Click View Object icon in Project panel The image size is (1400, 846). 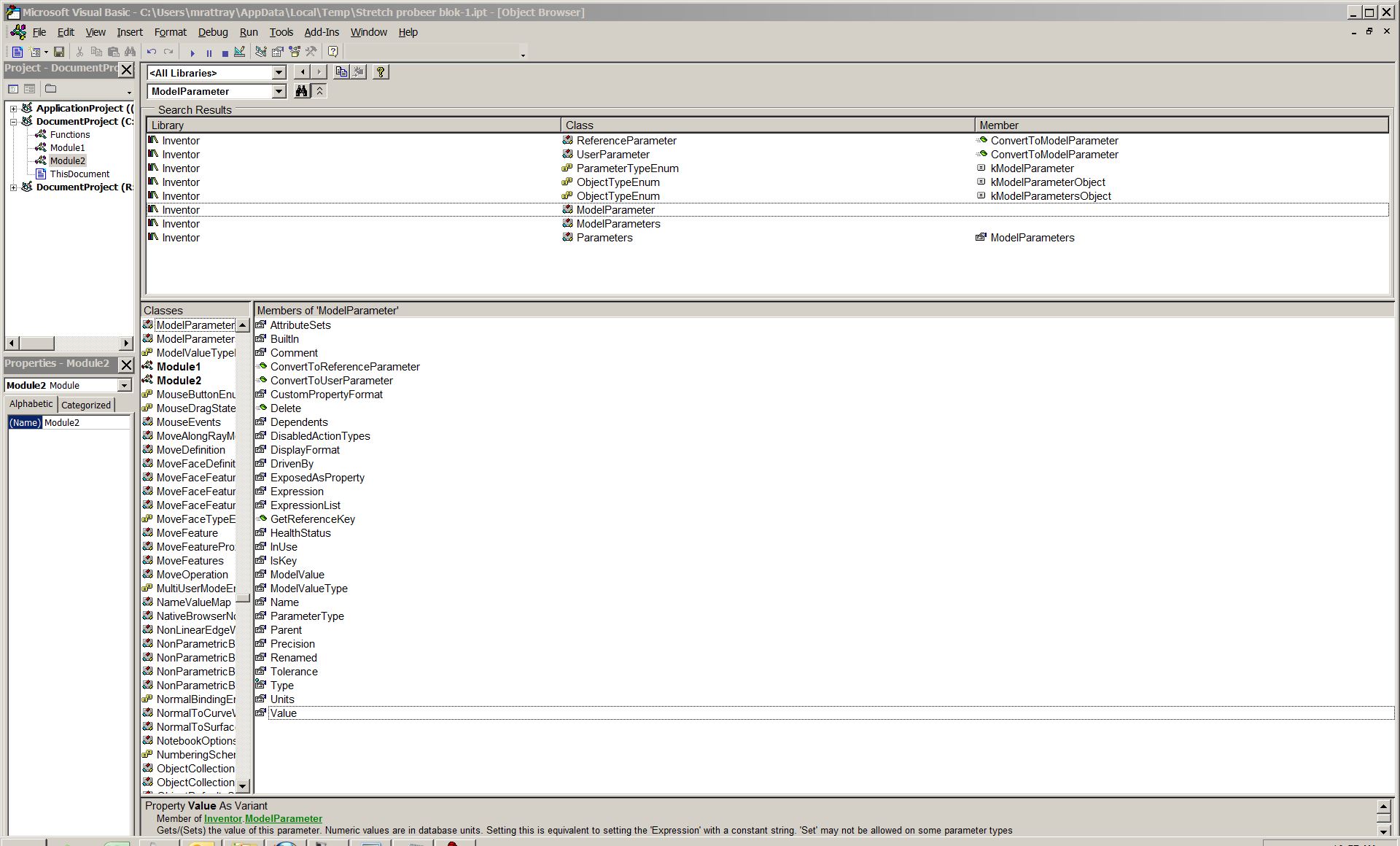tap(29, 89)
